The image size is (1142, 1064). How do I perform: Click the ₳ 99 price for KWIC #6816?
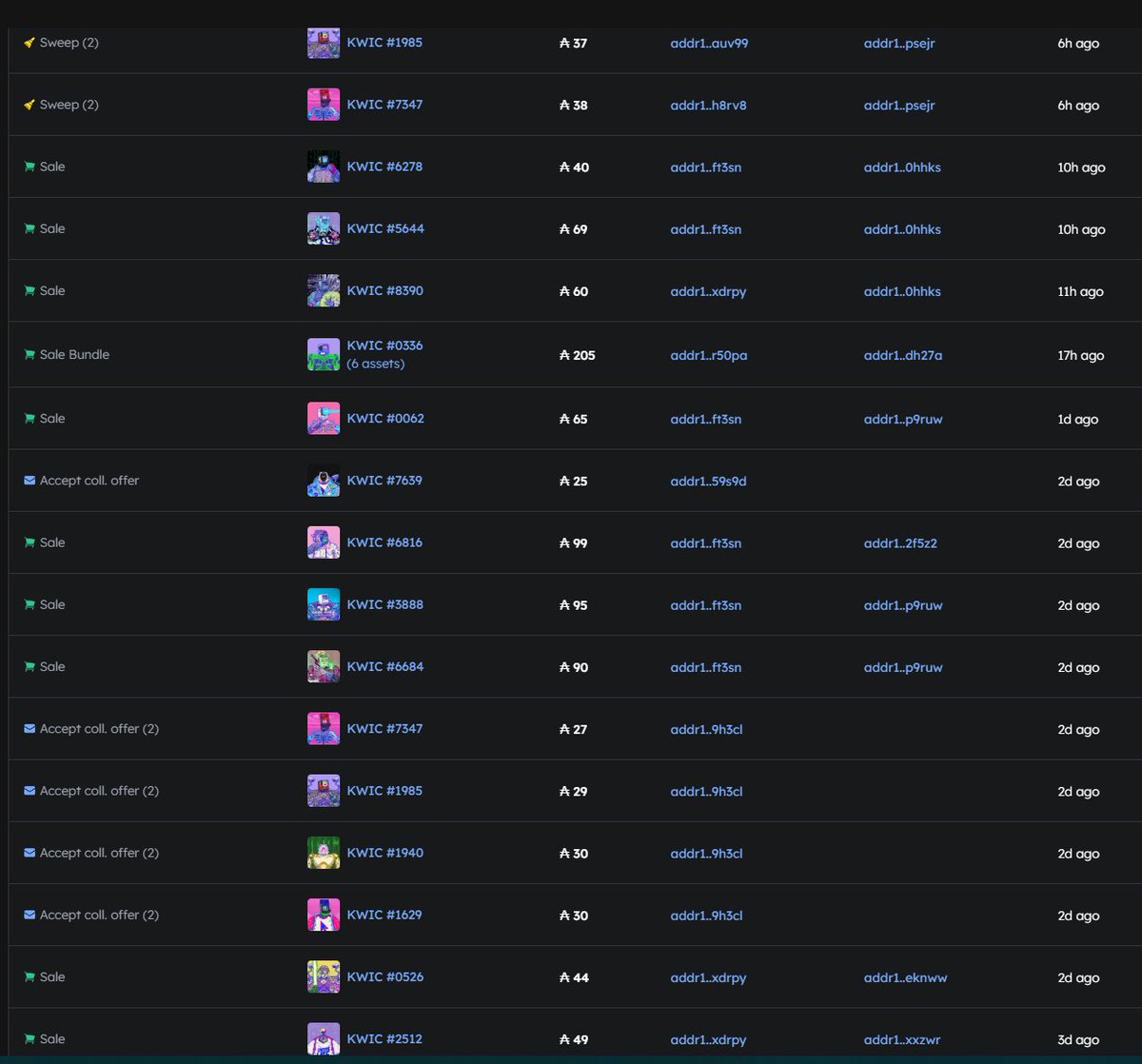click(x=574, y=543)
